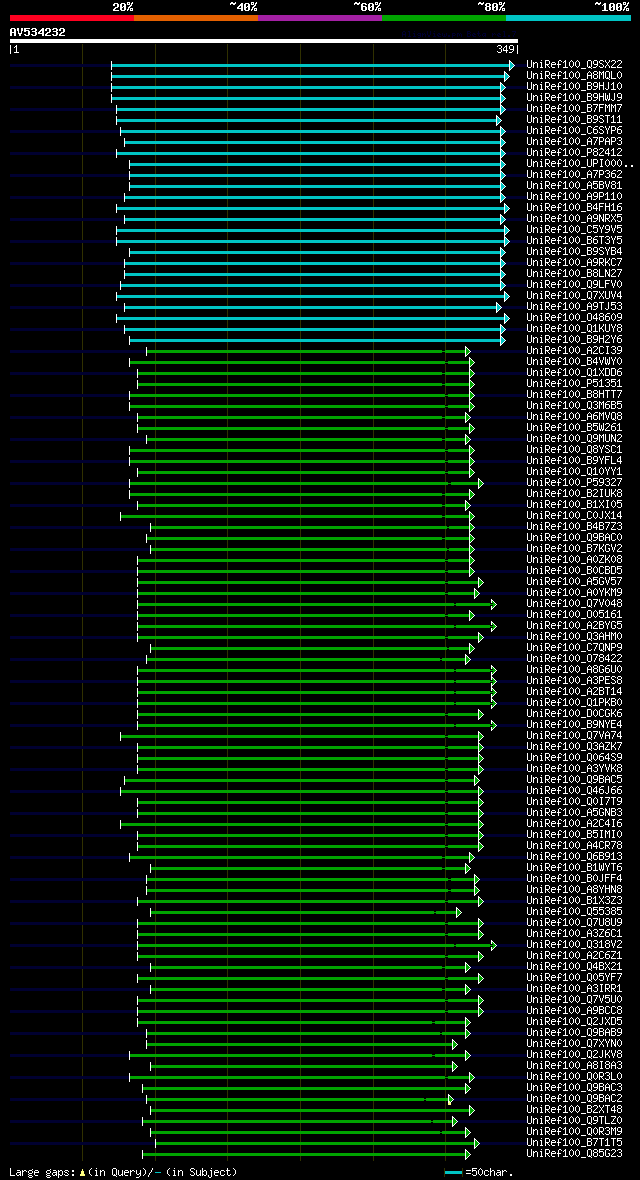Select the AV534232 query name
640x1180 pixels.
(38, 32)
